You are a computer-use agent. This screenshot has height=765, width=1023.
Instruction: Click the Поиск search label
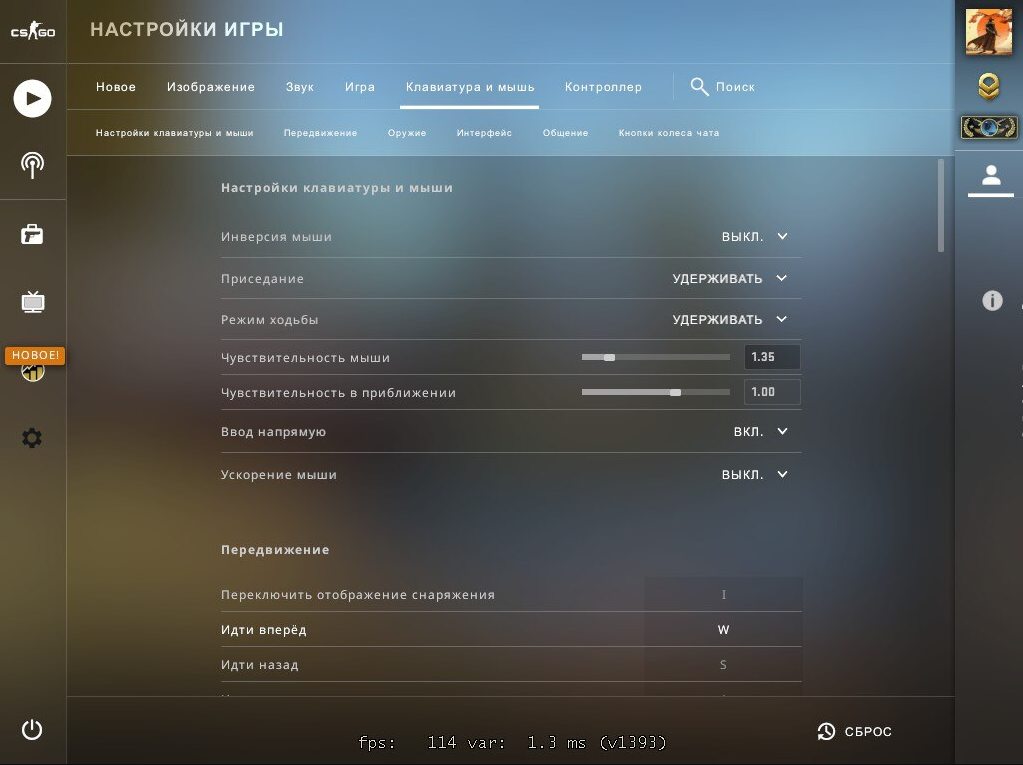point(735,87)
